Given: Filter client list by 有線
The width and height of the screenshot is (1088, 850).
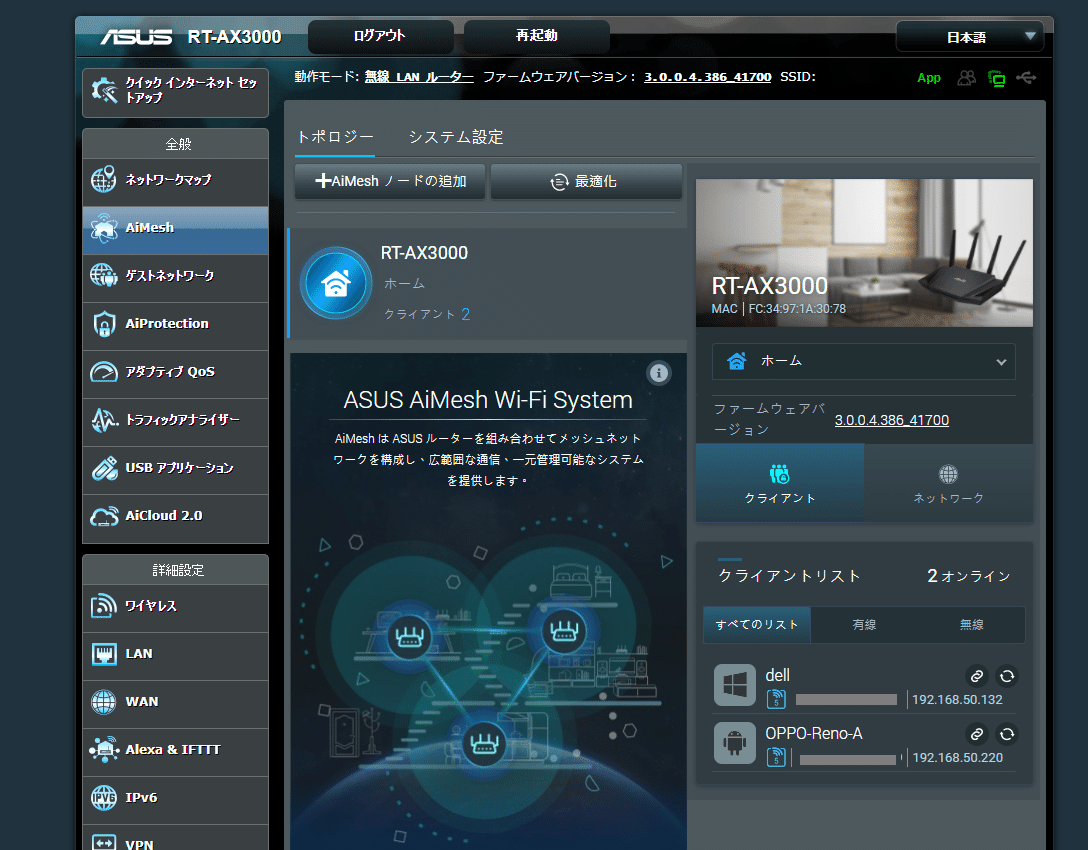Looking at the screenshot, I should 864,624.
